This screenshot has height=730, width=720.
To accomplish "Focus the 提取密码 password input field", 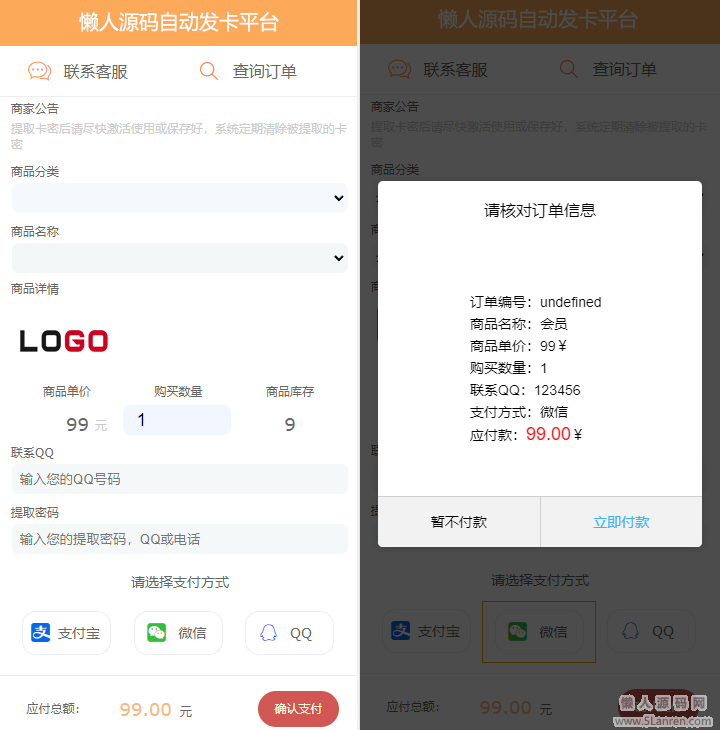I will tap(180, 539).
